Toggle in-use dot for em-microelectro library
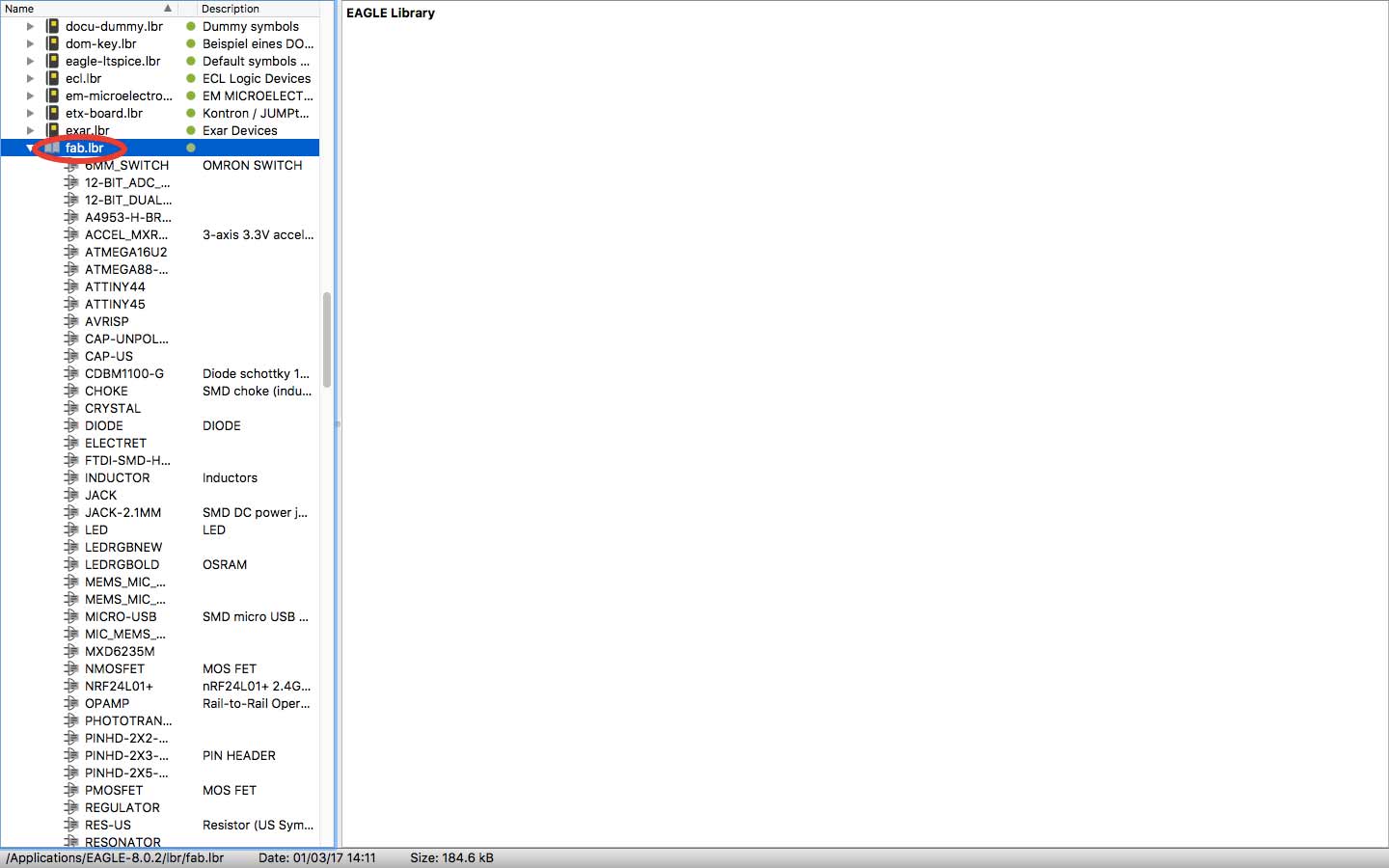 coord(191,96)
